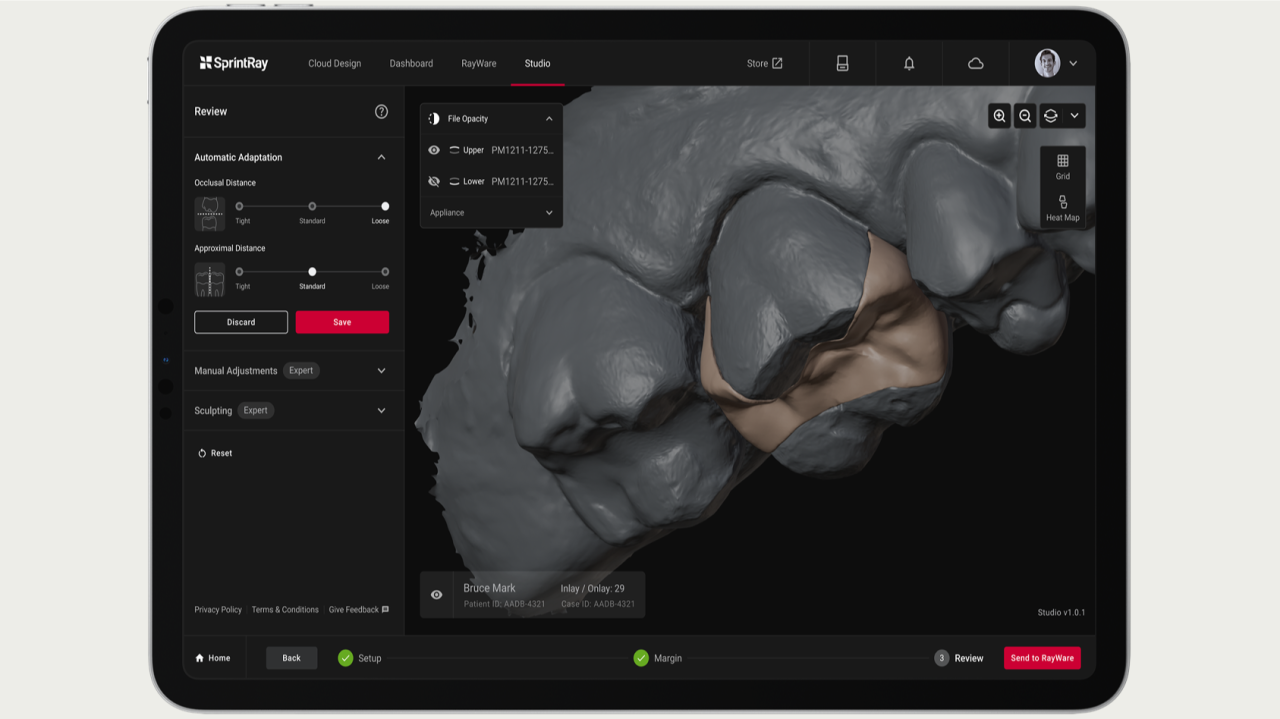This screenshot has height=719, width=1280.
Task: Enable the Heat Map view
Action: pyautogui.click(x=1063, y=208)
